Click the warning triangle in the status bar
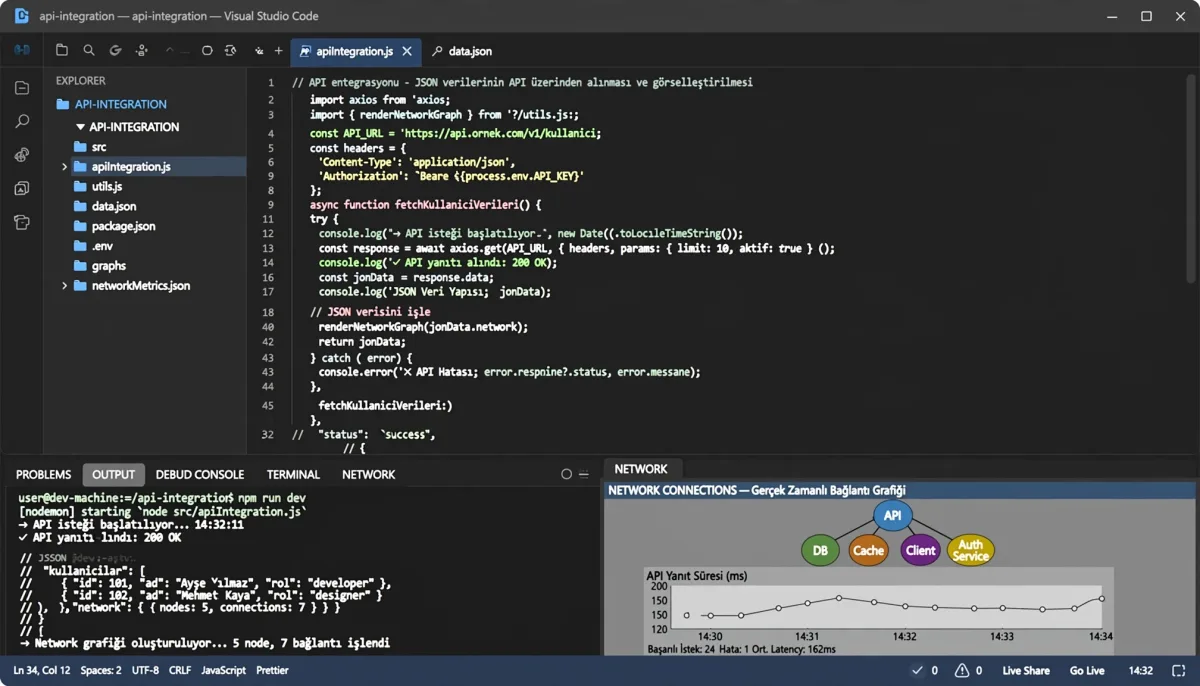1200x686 pixels. (962, 671)
